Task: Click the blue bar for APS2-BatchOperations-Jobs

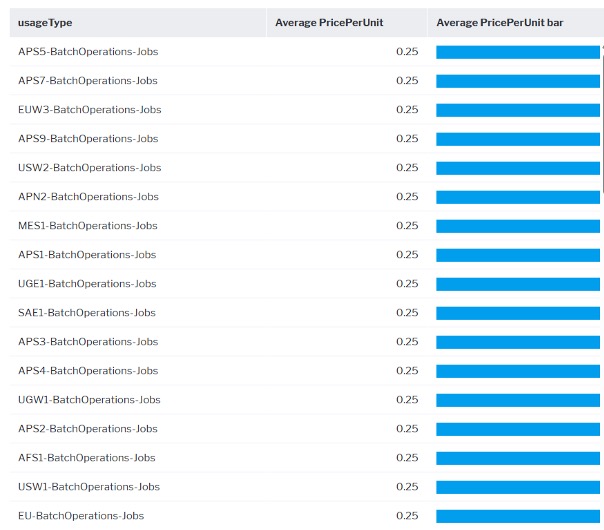Action: coord(517,429)
